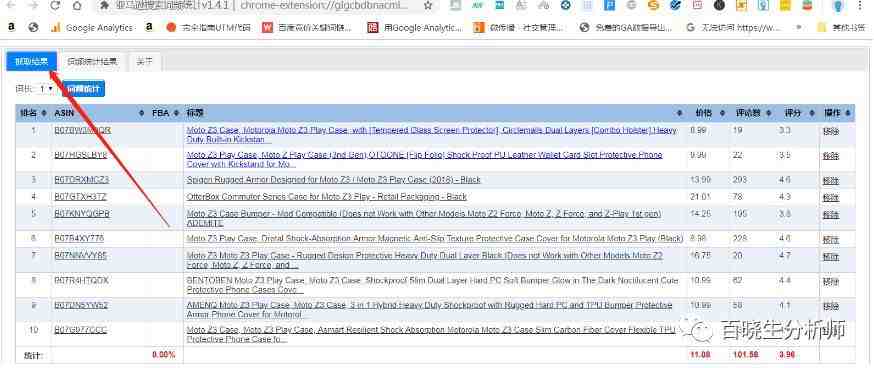Click the blue statistics button beside the dropdown
Viewport: 874px width, 368px height.
(84, 89)
